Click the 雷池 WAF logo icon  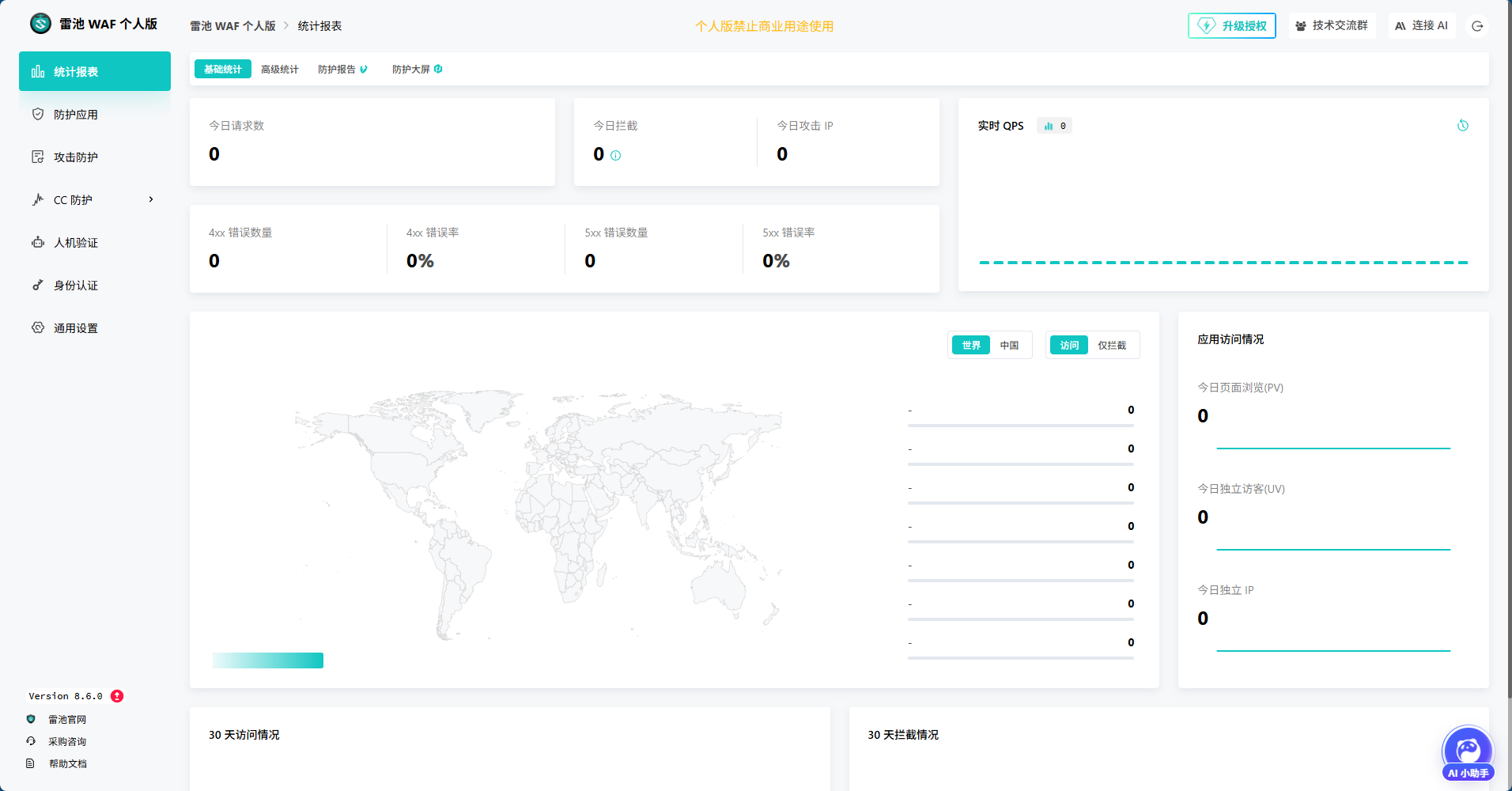click(x=40, y=24)
